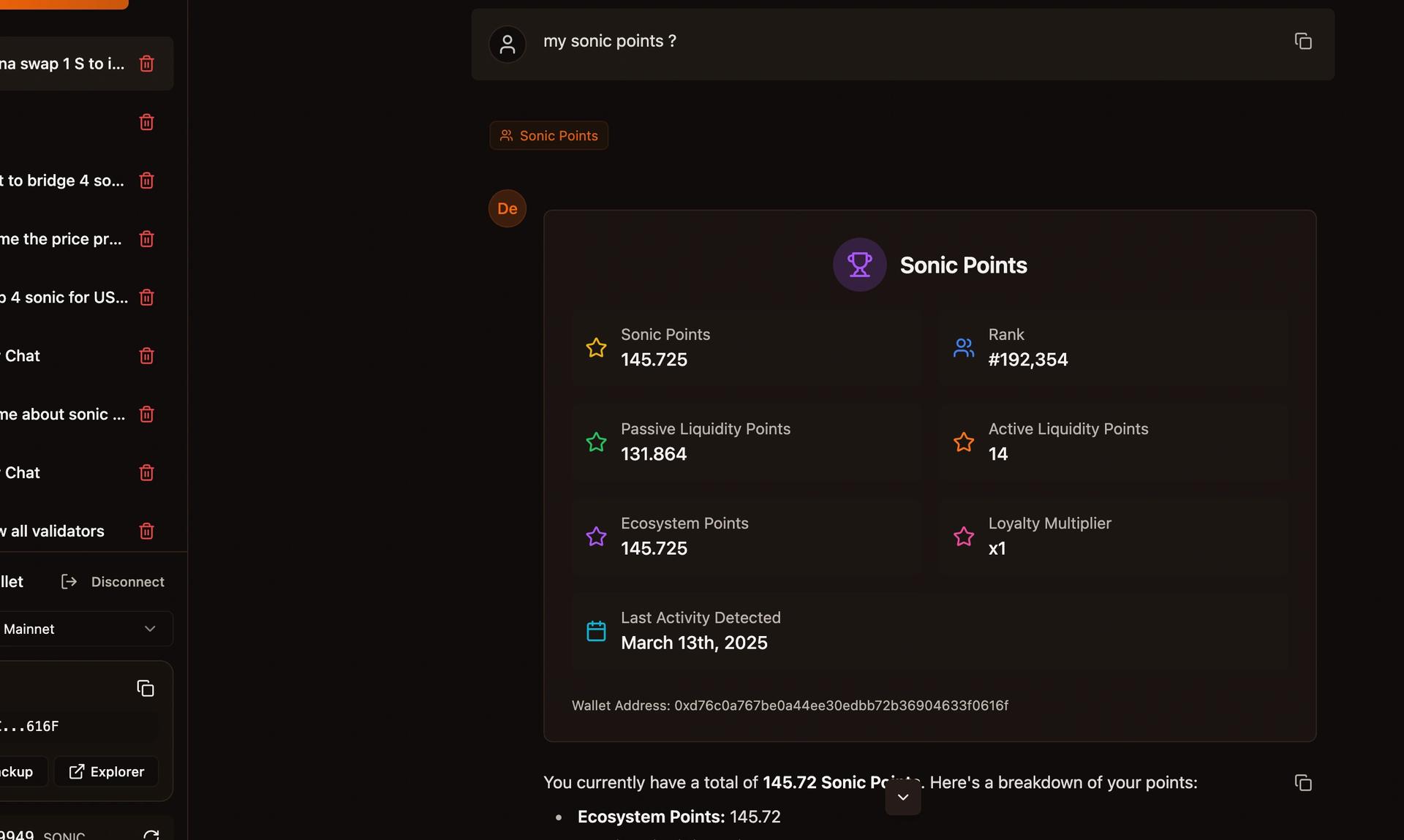Select the wallet address starting 0xd76c0a
This screenshot has width=1404, height=840.
pyautogui.click(x=841, y=705)
